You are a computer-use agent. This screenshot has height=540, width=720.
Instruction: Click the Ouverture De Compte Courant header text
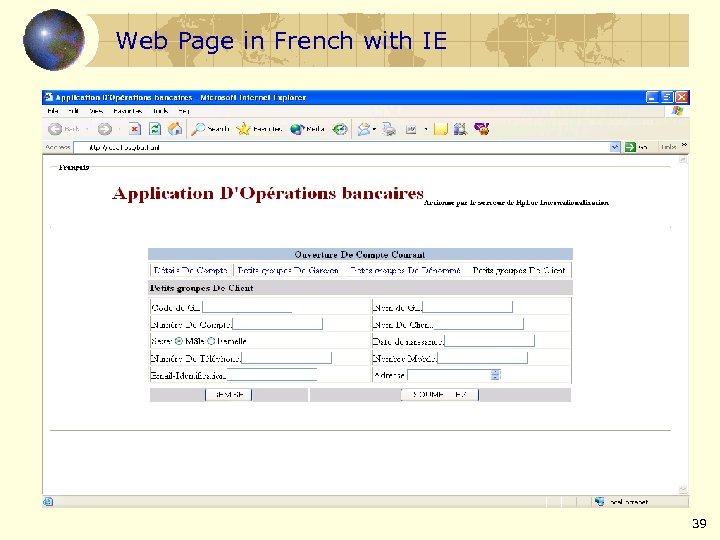360,254
